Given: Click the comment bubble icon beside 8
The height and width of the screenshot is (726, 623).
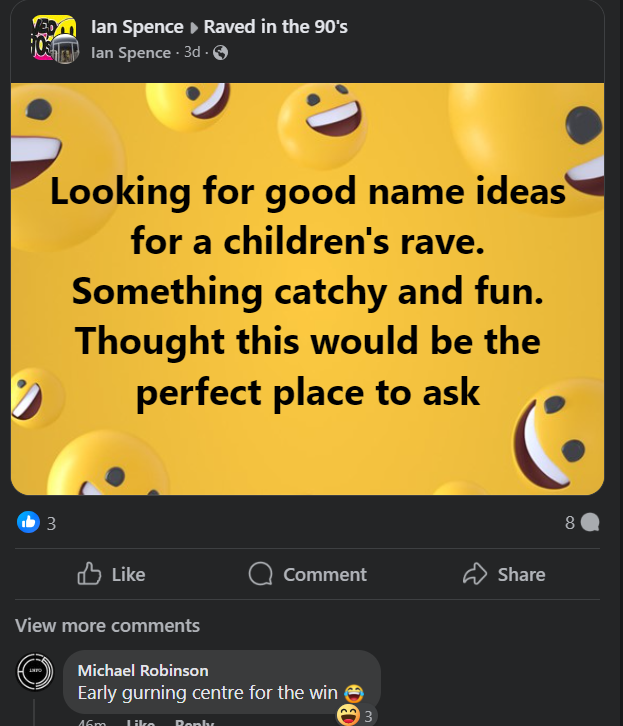Looking at the screenshot, I should 590,521.
